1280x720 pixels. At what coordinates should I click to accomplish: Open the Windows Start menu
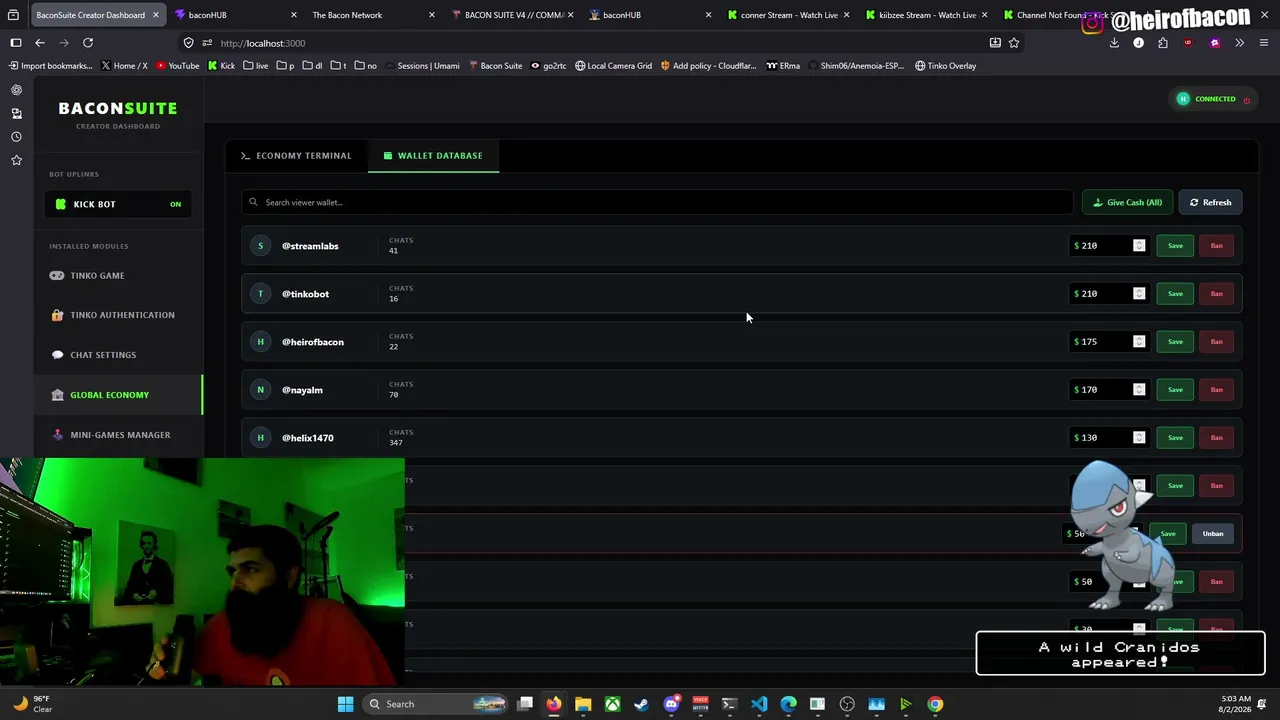pyautogui.click(x=345, y=704)
